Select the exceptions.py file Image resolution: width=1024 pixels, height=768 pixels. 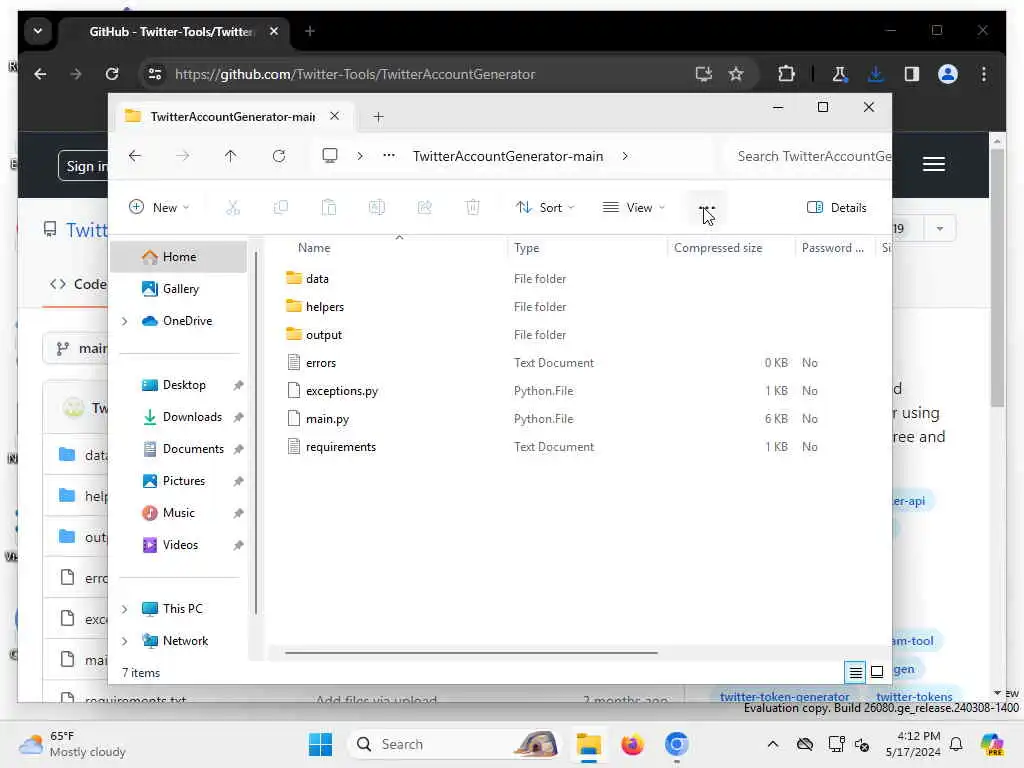[x=342, y=391]
